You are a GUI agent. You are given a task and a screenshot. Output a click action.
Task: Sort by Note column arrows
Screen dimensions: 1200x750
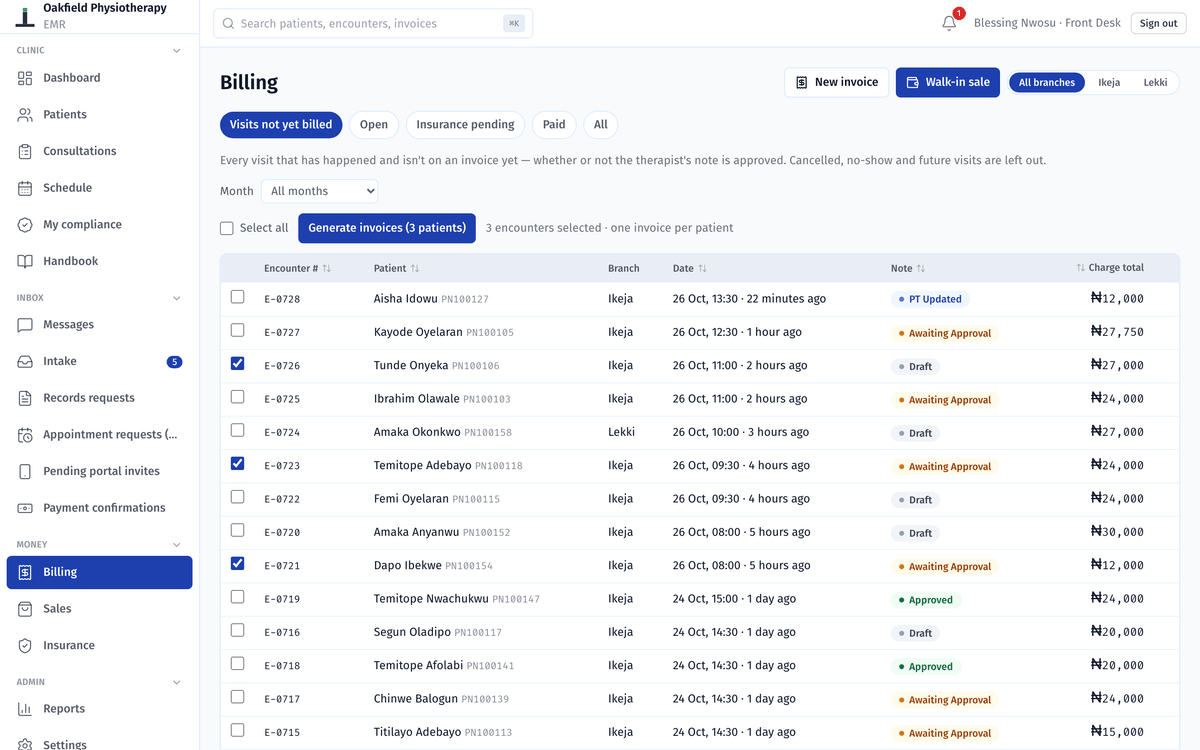(x=921, y=268)
